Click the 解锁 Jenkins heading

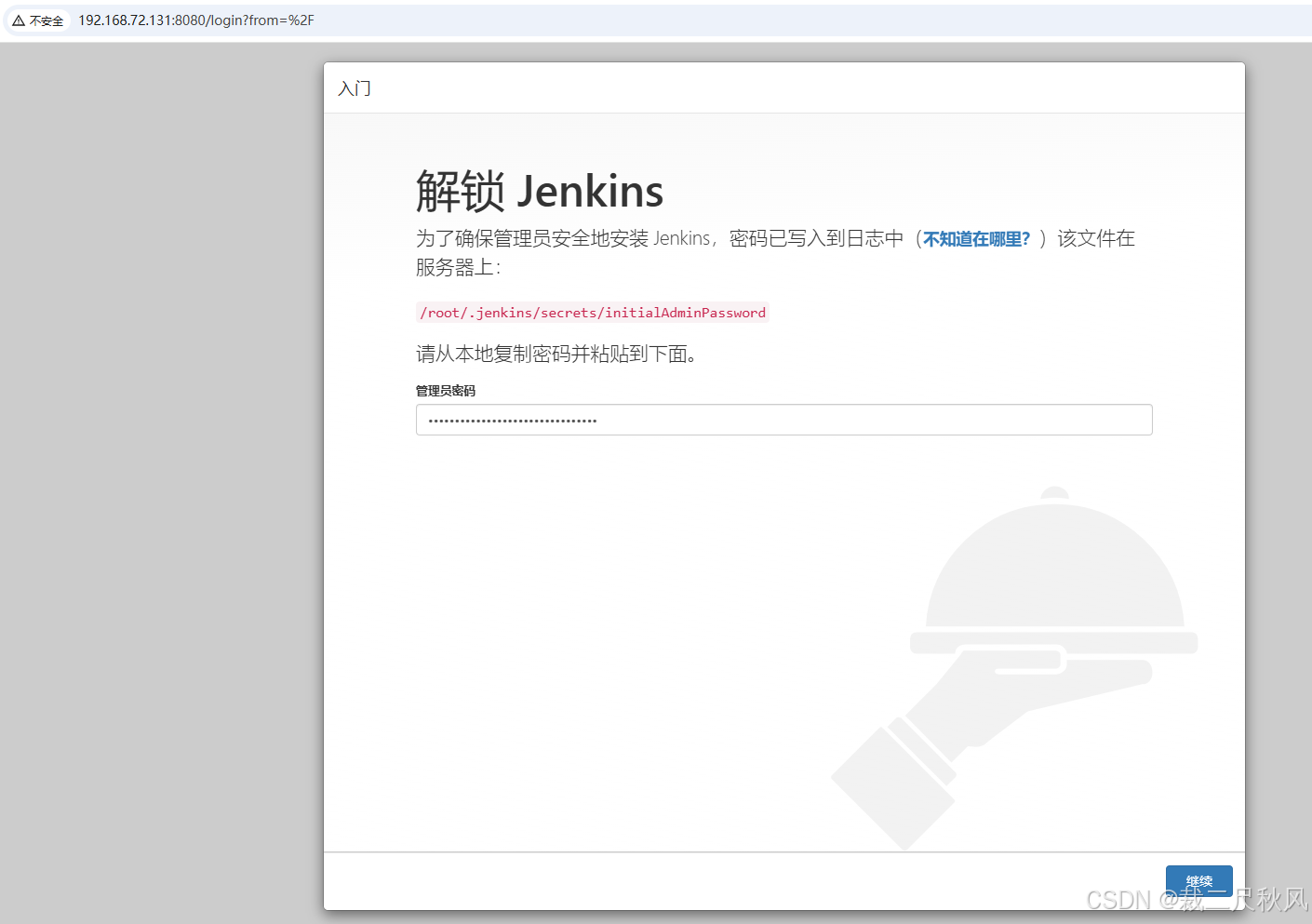[x=540, y=192]
